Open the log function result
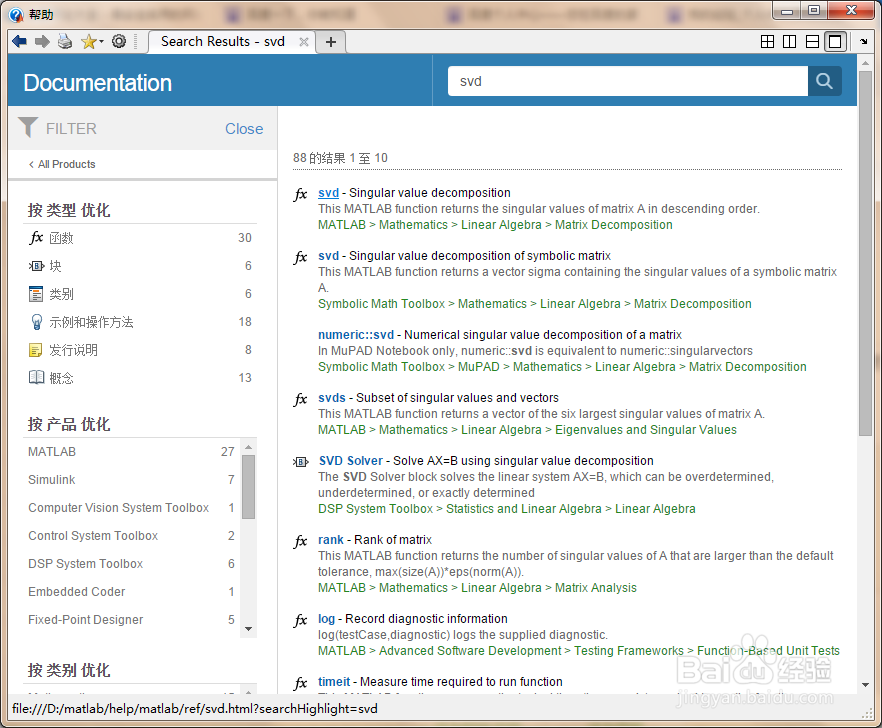Screen dimensions: 882x728 (x=326, y=619)
